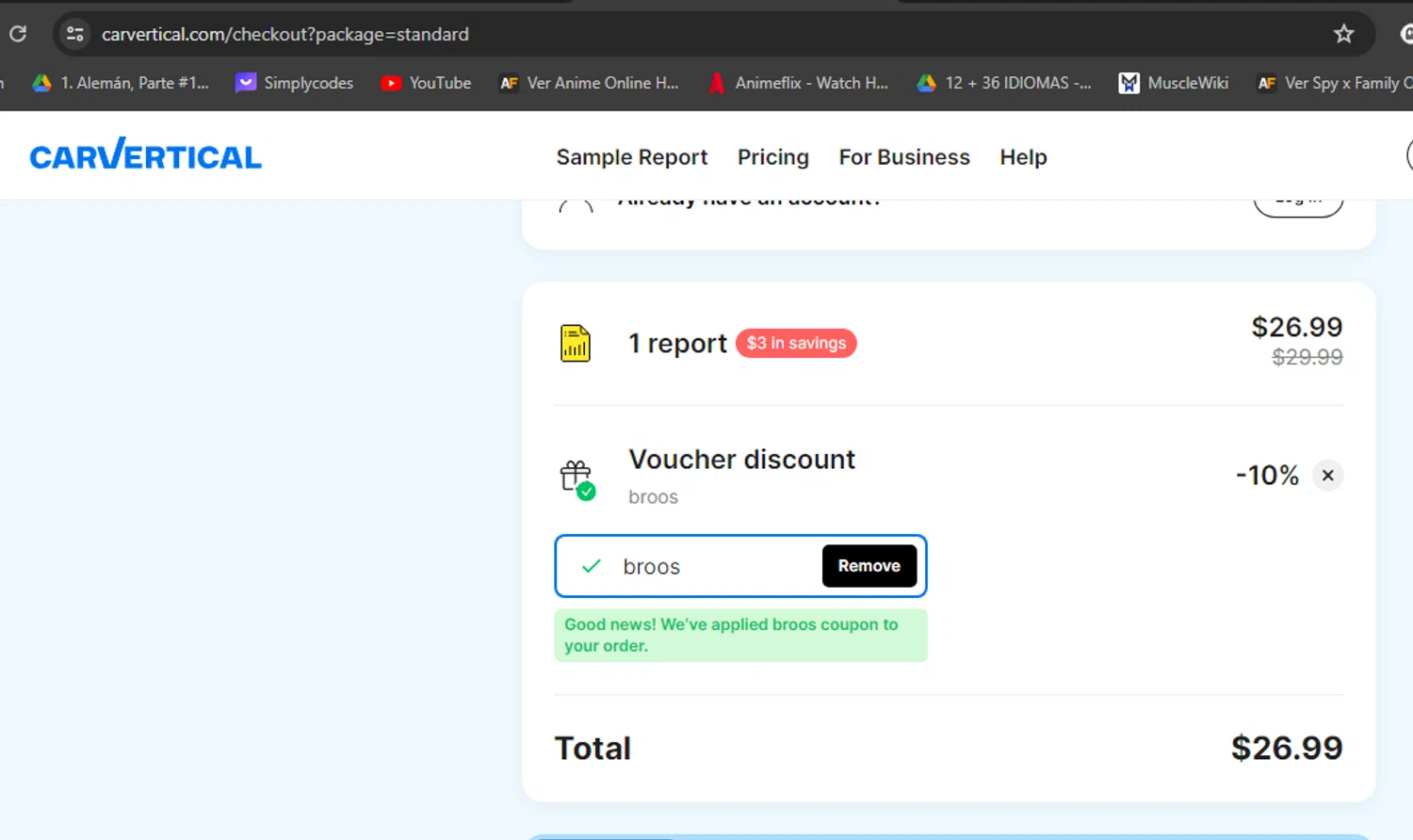Click the yellow report document icon
The height and width of the screenshot is (840, 1413).
click(x=576, y=343)
